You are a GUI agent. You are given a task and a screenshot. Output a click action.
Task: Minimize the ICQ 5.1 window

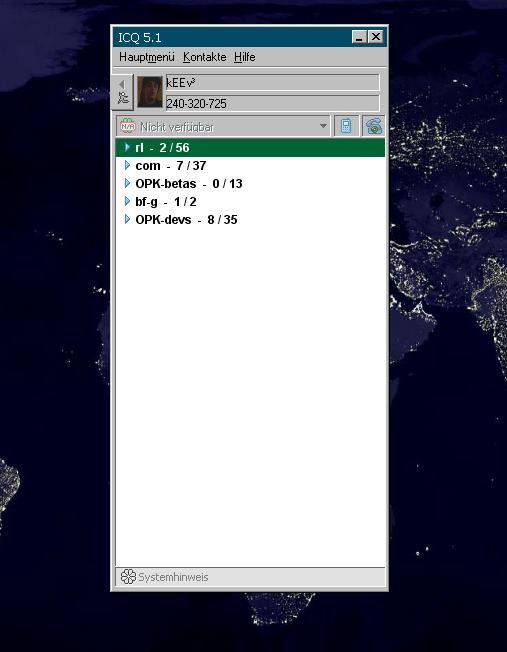(x=359, y=37)
